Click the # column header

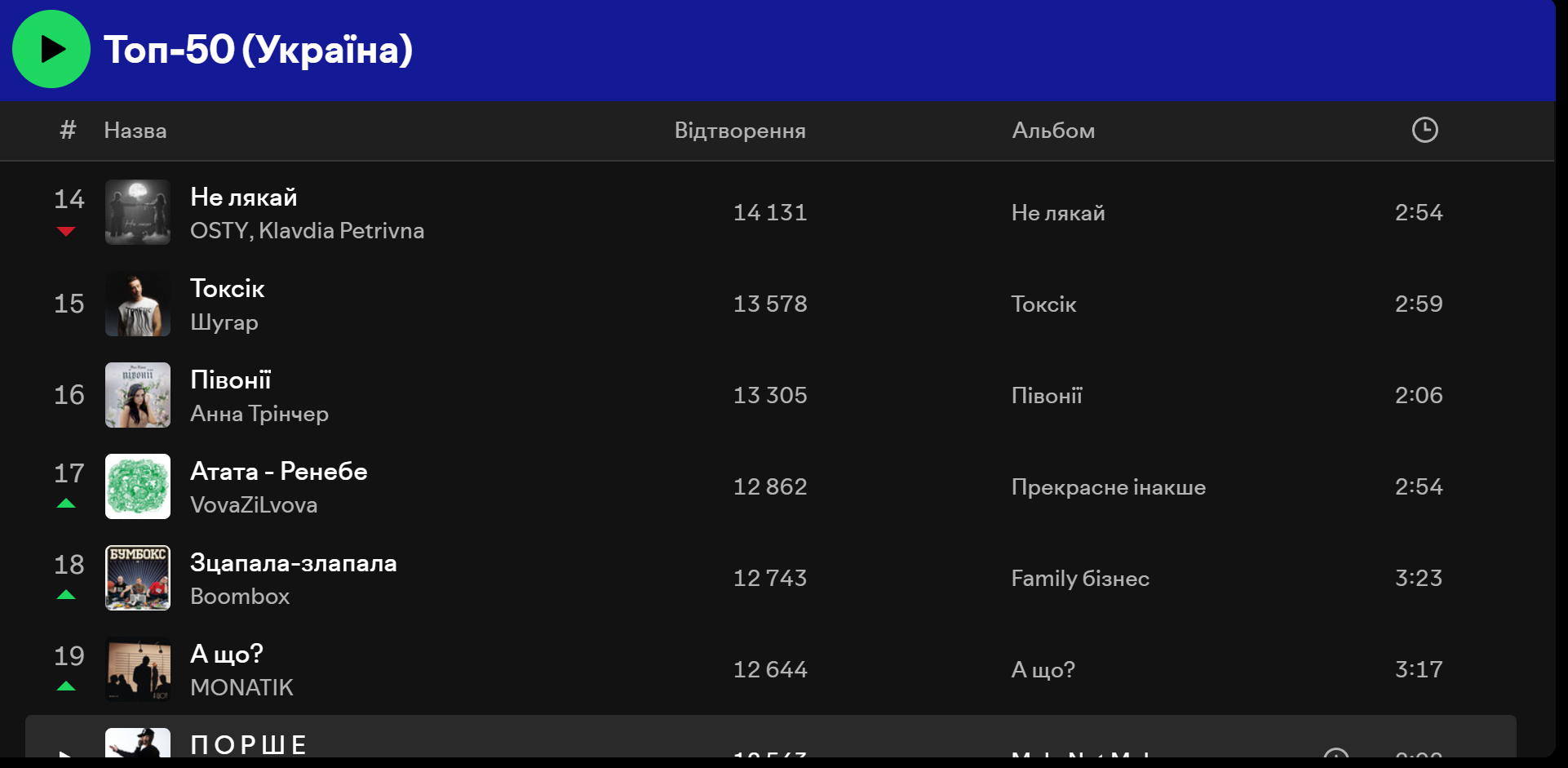(x=68, y=130)
